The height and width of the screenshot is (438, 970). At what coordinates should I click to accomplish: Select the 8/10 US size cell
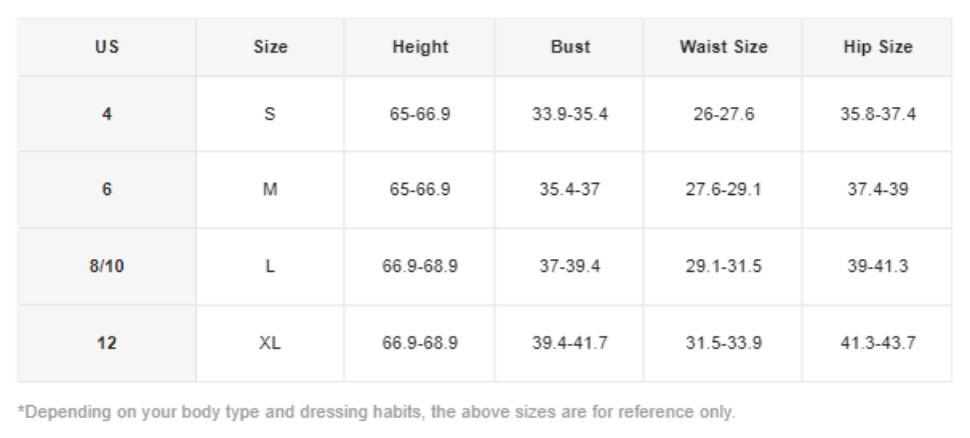tap(107, 267)
